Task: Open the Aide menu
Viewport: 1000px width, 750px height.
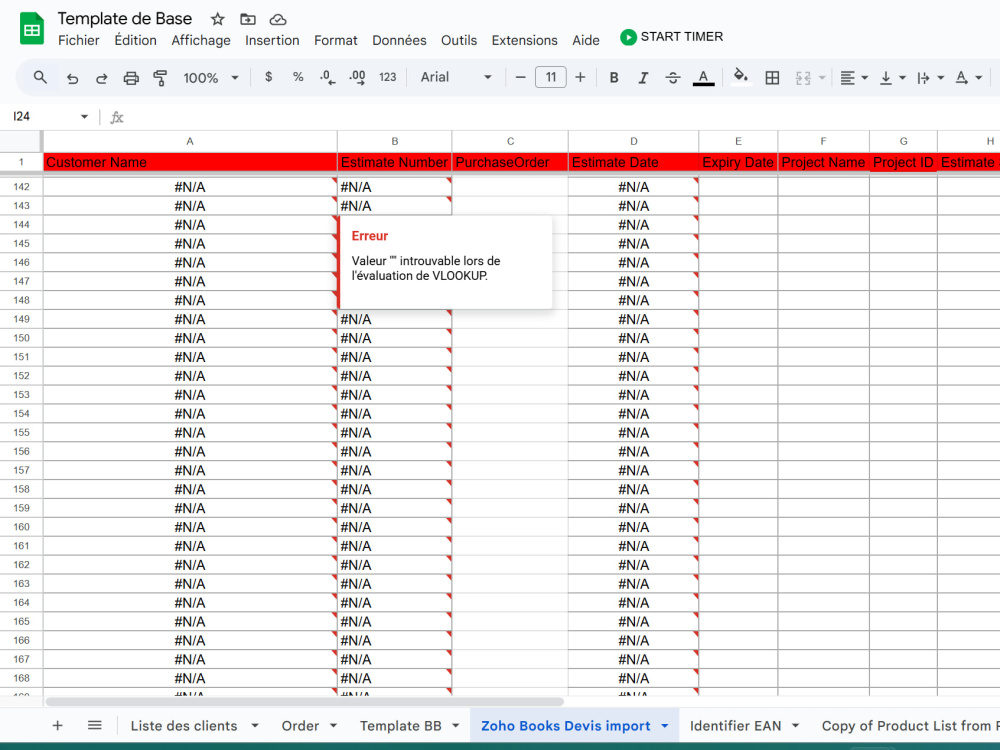Action: 585,40
